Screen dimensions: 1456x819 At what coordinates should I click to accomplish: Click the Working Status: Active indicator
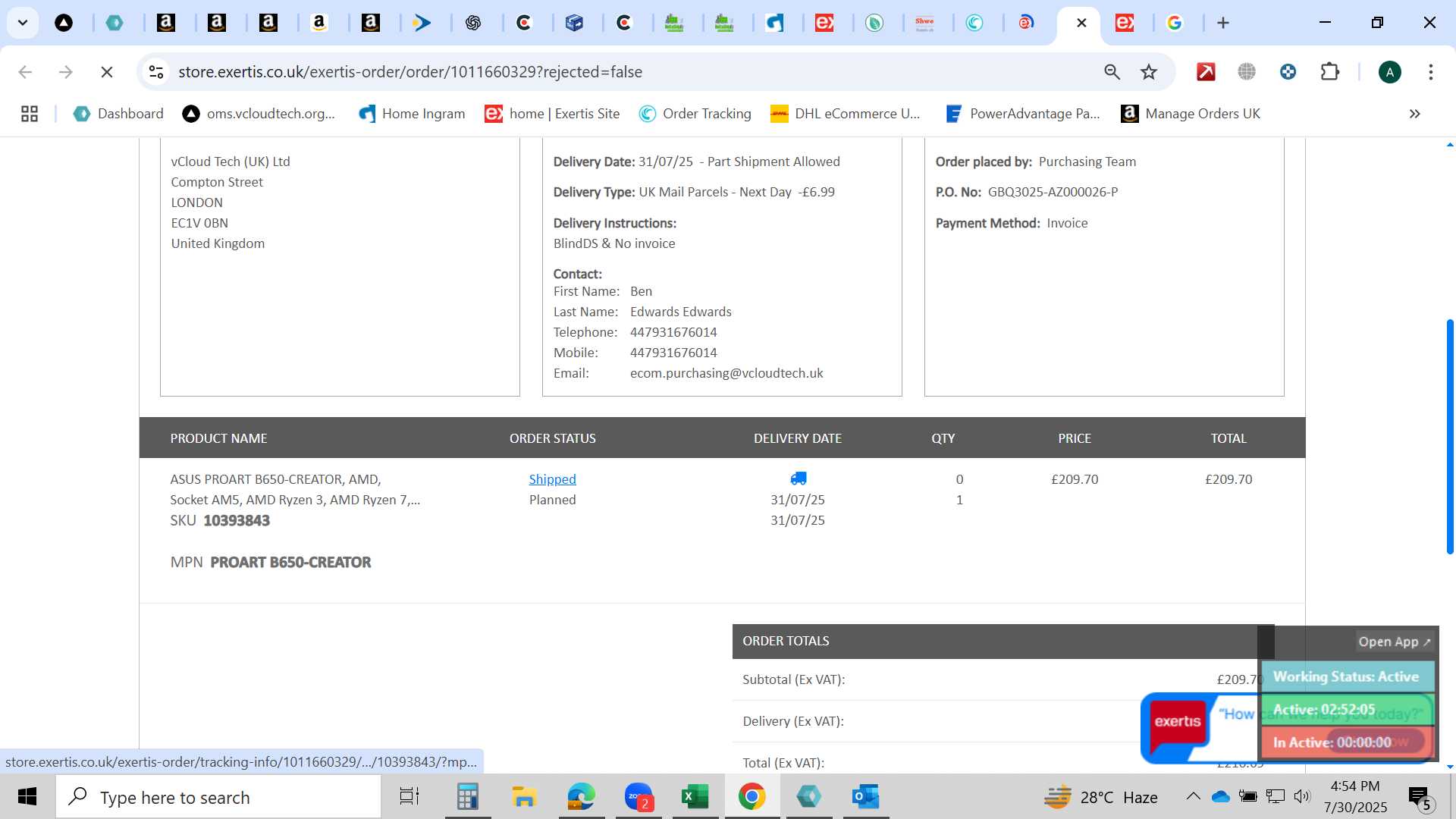[x=1347, y=676]
